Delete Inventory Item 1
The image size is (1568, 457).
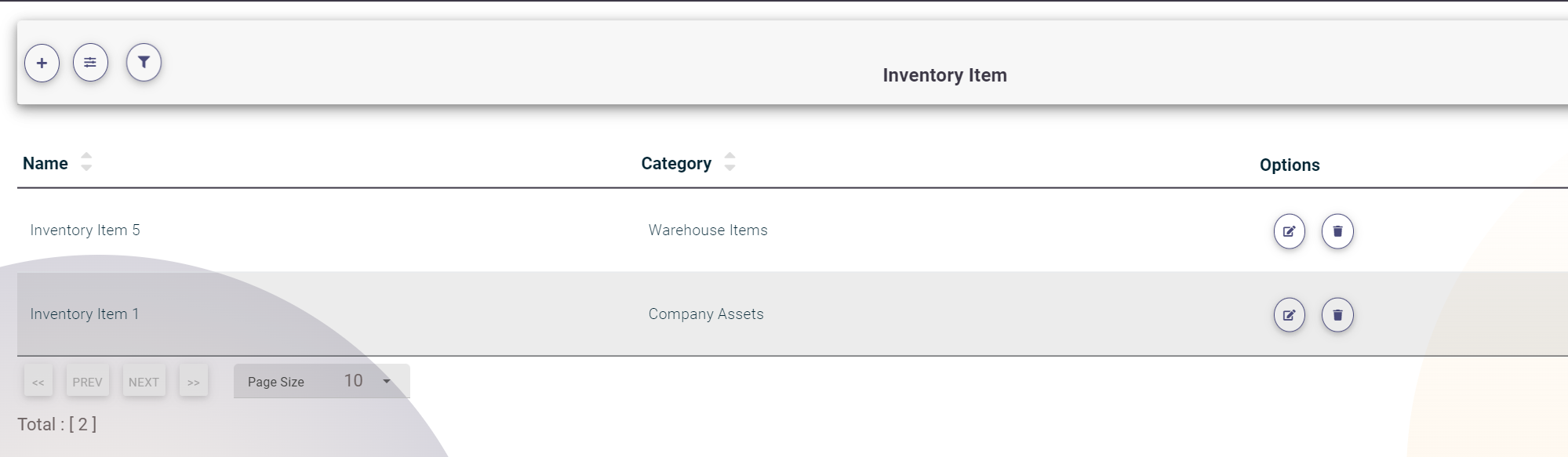(1337, 315)
